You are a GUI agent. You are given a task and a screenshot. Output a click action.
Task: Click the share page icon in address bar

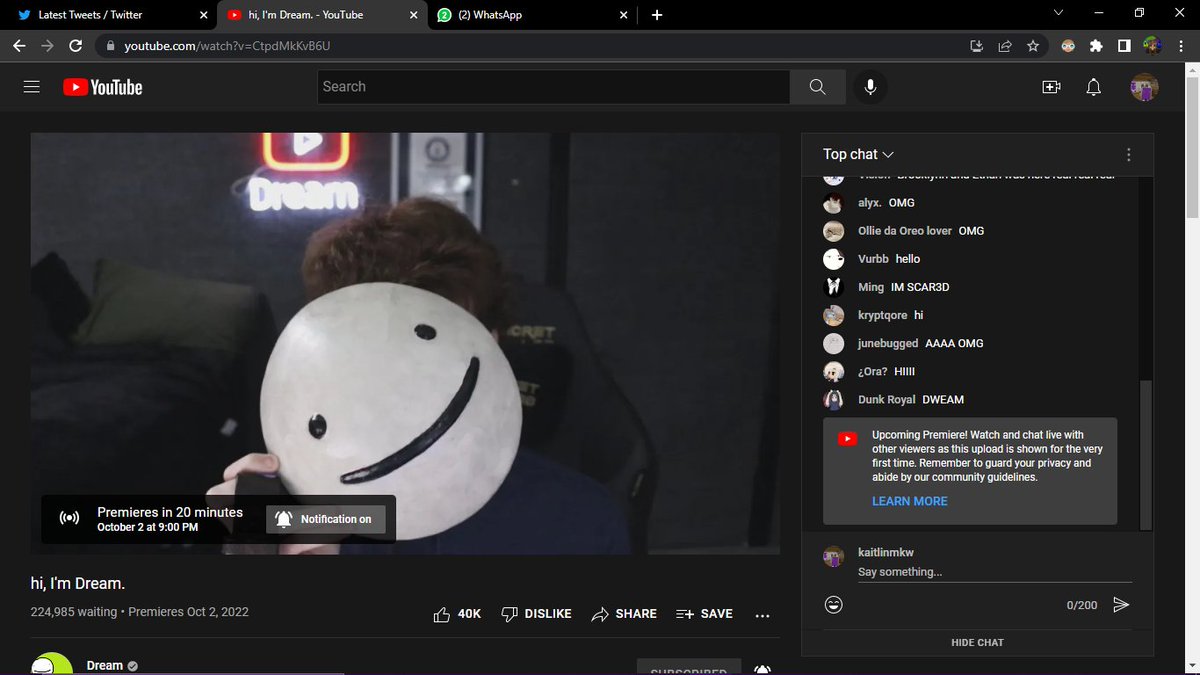(1005, 46)
